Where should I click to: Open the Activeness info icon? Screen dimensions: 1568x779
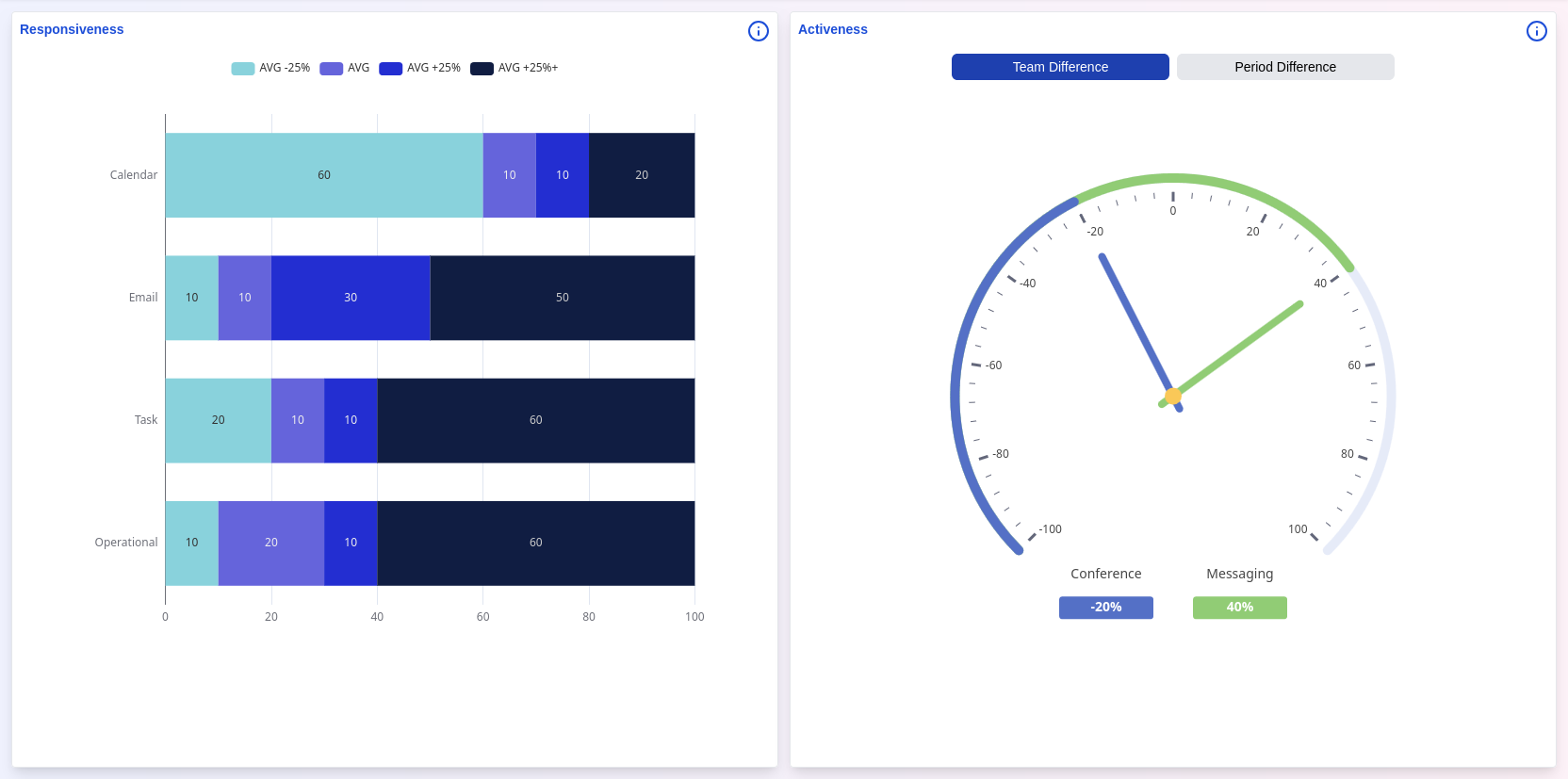1536,31
